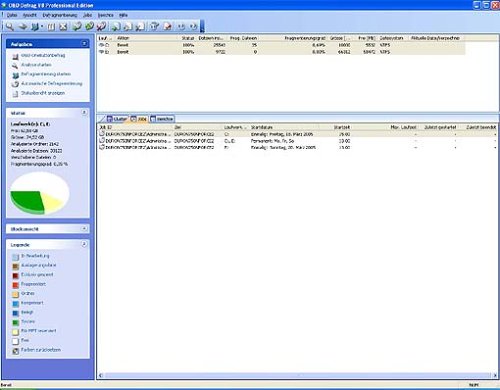The width and height of the screenshot is (500, 390).
Task: Click the status pie chart
Action: pyautogui.click(x=40, y=193)
